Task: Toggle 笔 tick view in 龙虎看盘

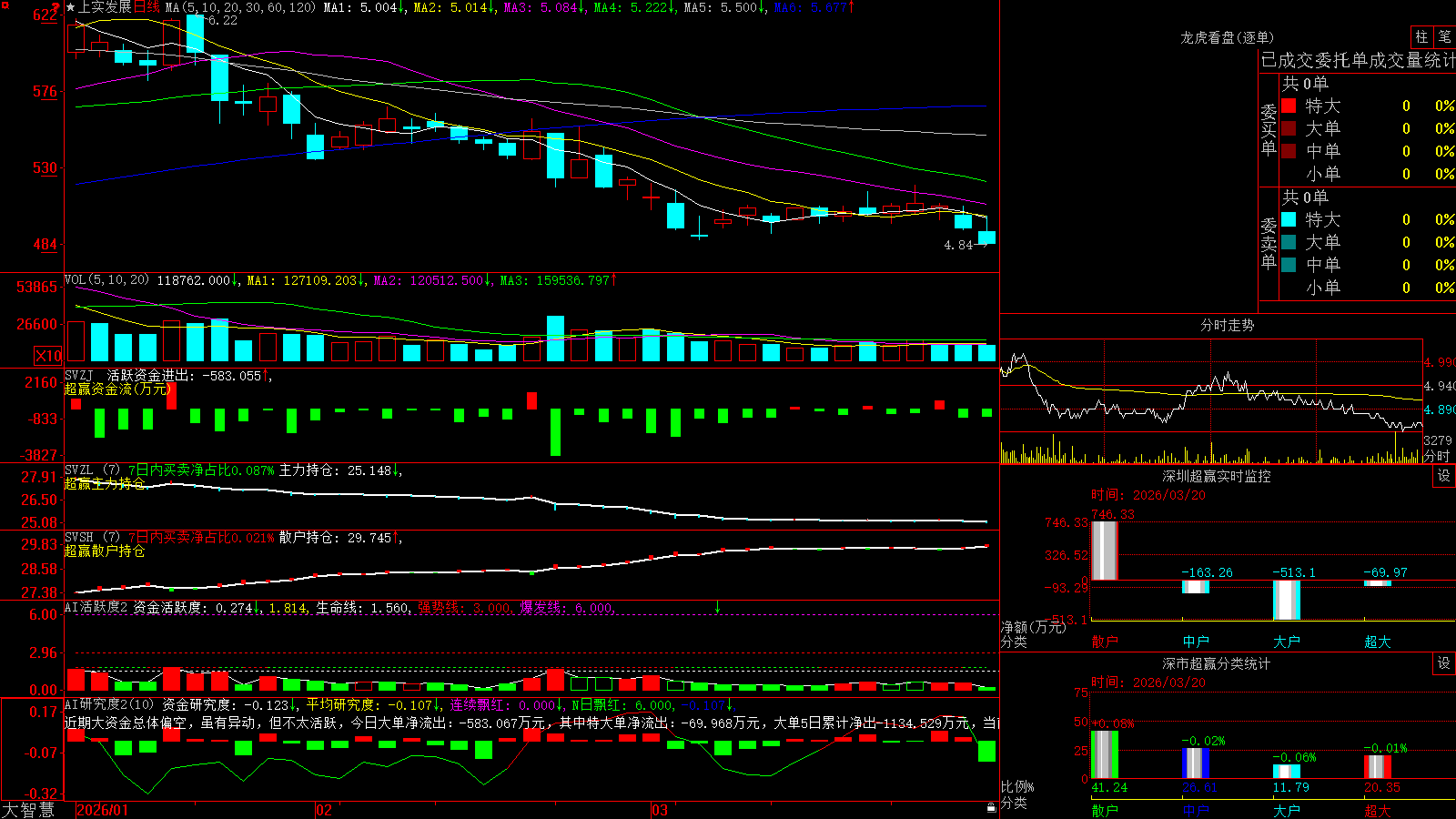Action: (1444, 37)
